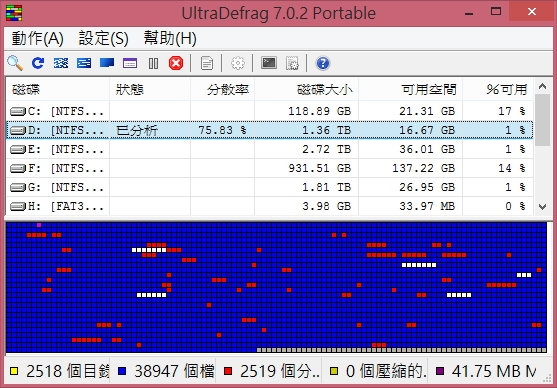The image size is (557, 388).
Task: Select drive D: [NTFS...] row
Action: pyautogui.click(x=270, y=130)
